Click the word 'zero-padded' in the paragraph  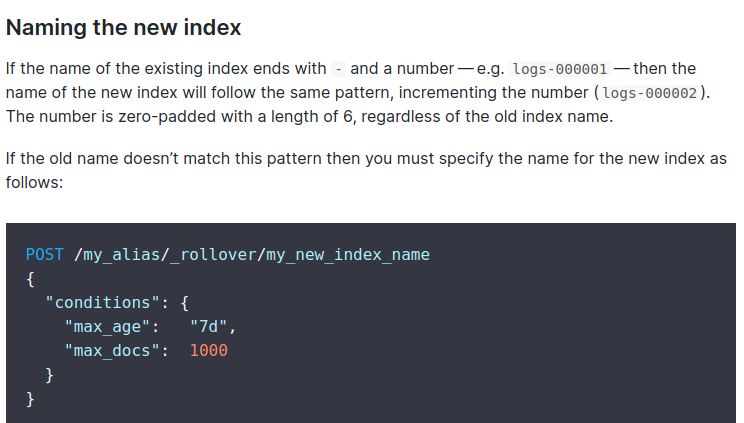[x=167, y=117]
